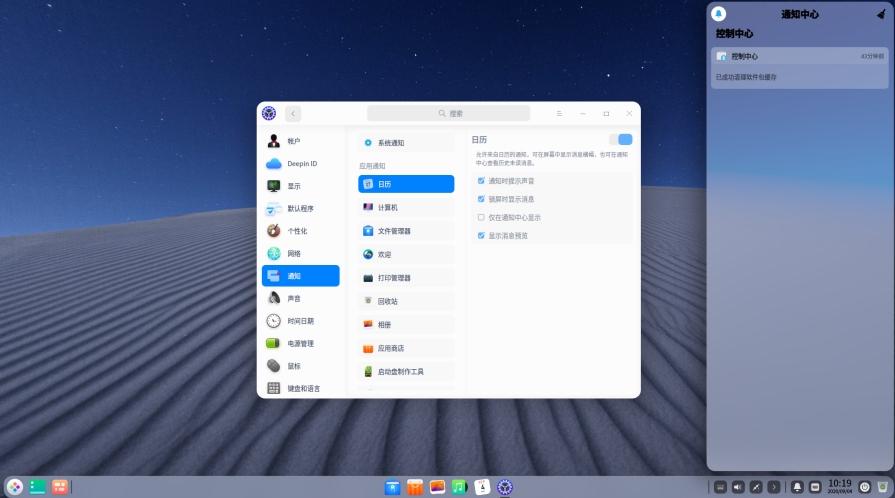
Task: Click the volume icon in system tray
Action: tap(738, 487)
